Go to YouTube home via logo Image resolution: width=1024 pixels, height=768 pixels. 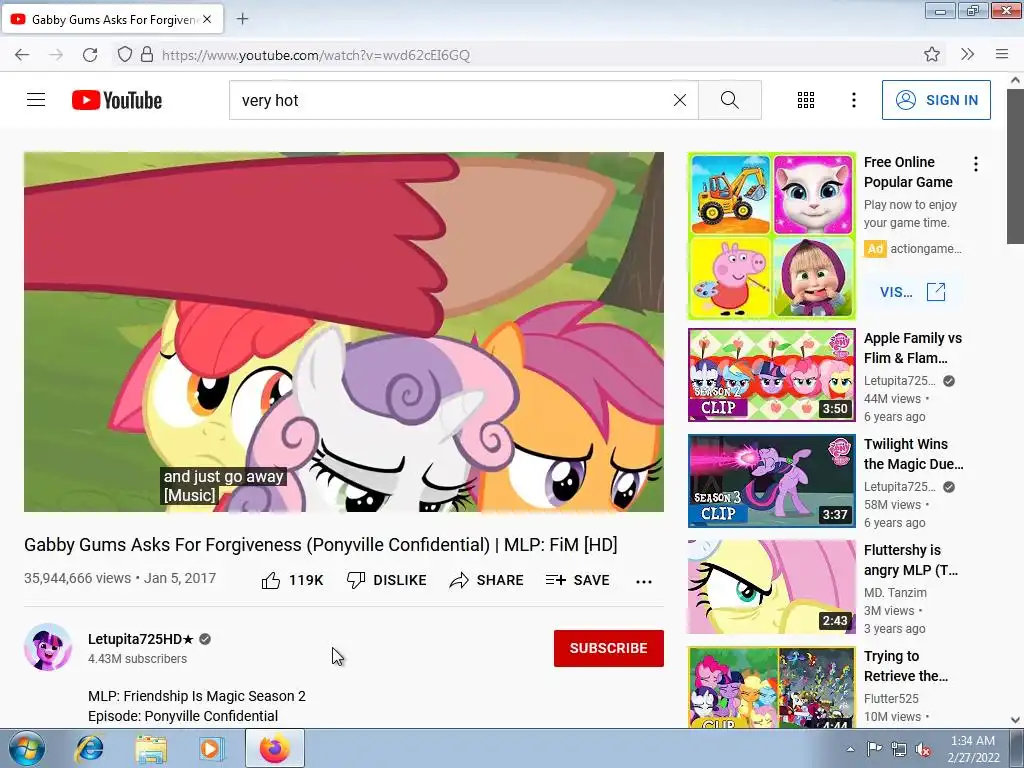[117, 100]
